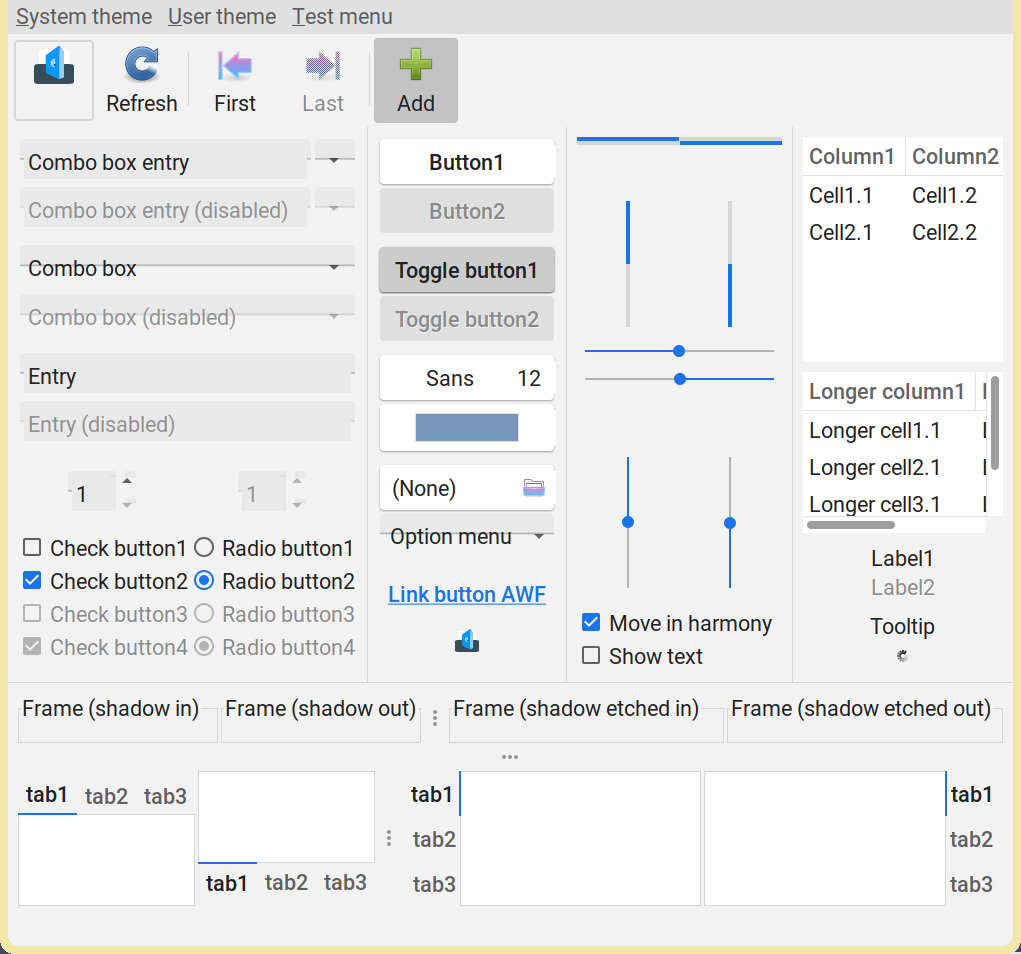Click Toggle button2
The width and height of the screenshot is (1021, 954).
[467, 319]
